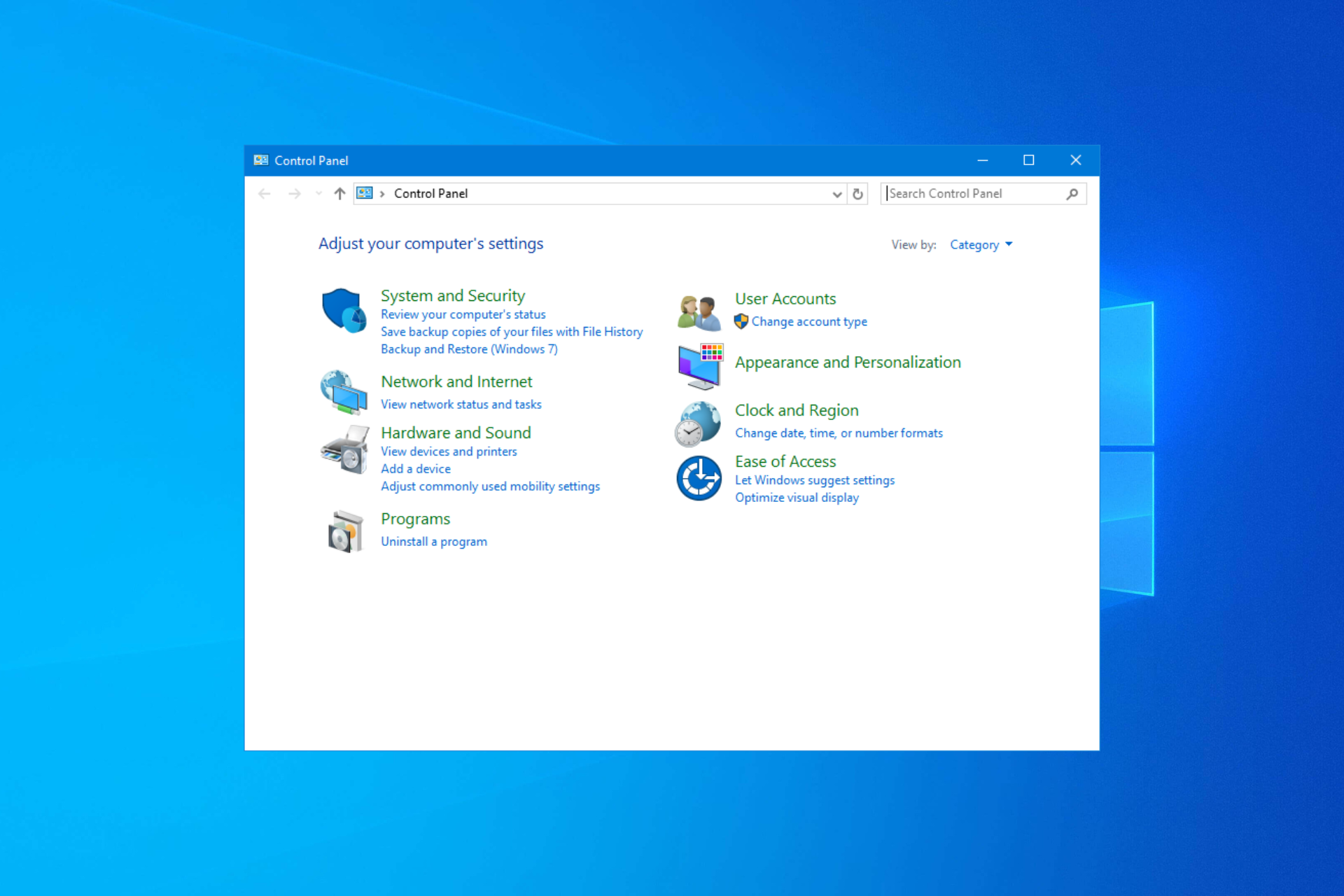
Task: Open Backup and Restore (Windows 7)
Action: pos(469,349)
